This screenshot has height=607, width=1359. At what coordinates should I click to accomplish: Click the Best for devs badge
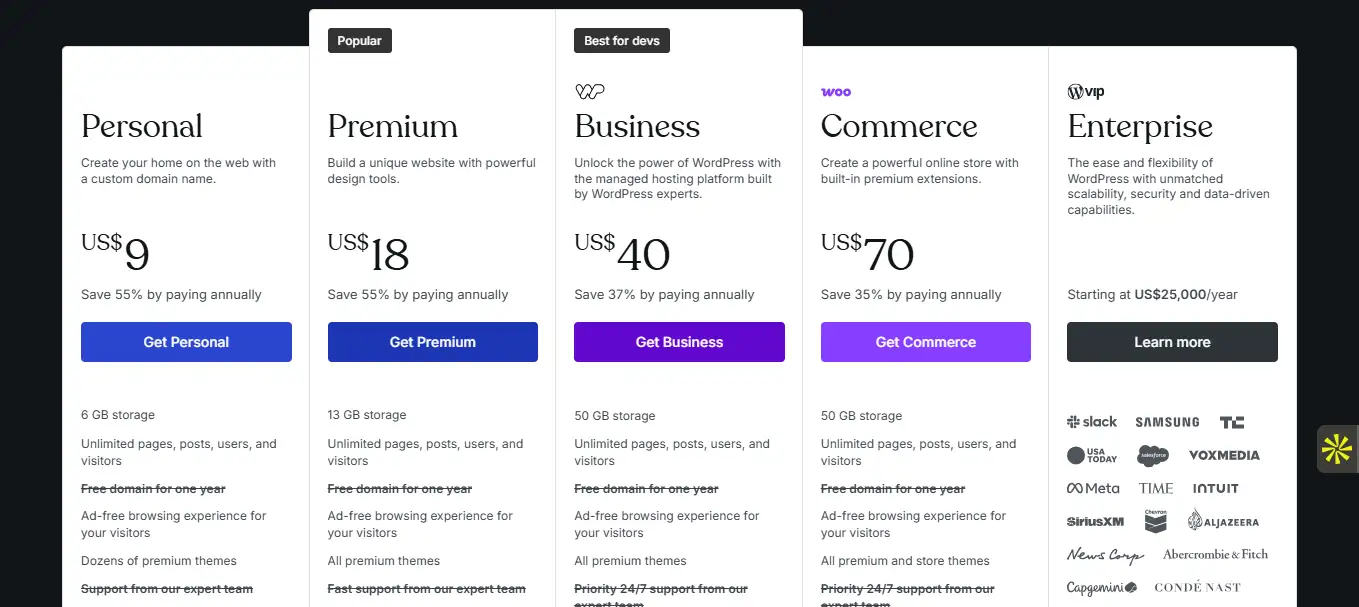pos(622,41)
